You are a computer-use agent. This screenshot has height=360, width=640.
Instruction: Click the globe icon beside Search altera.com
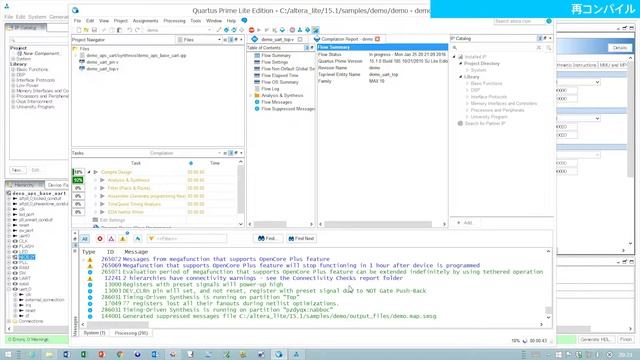coord(549,21)
